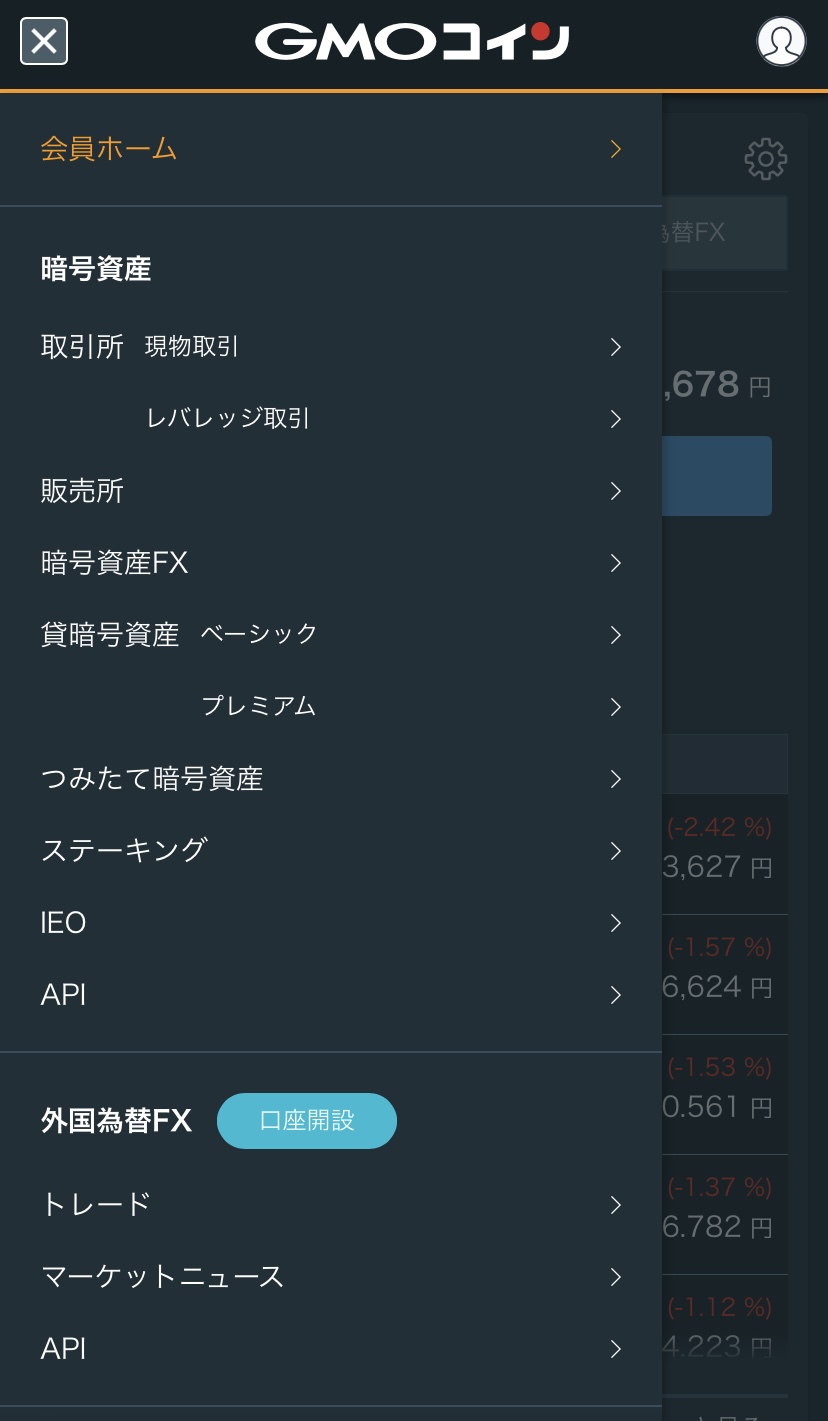Tap the GMOコイン logo
This screenshot has height=1421, width=828.
click(412, 42)
